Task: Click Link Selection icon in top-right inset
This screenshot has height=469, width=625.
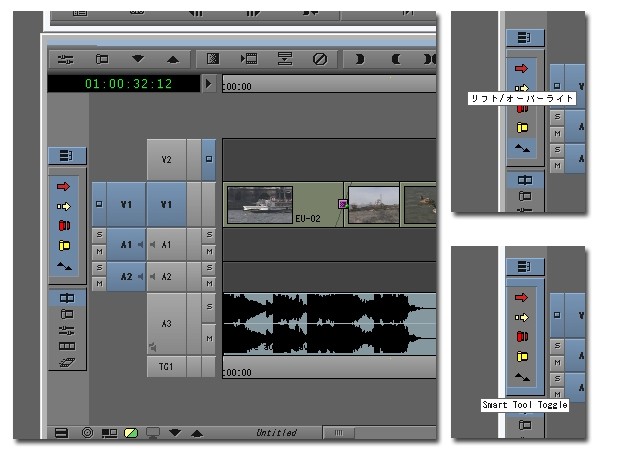Action: [525, 180]
